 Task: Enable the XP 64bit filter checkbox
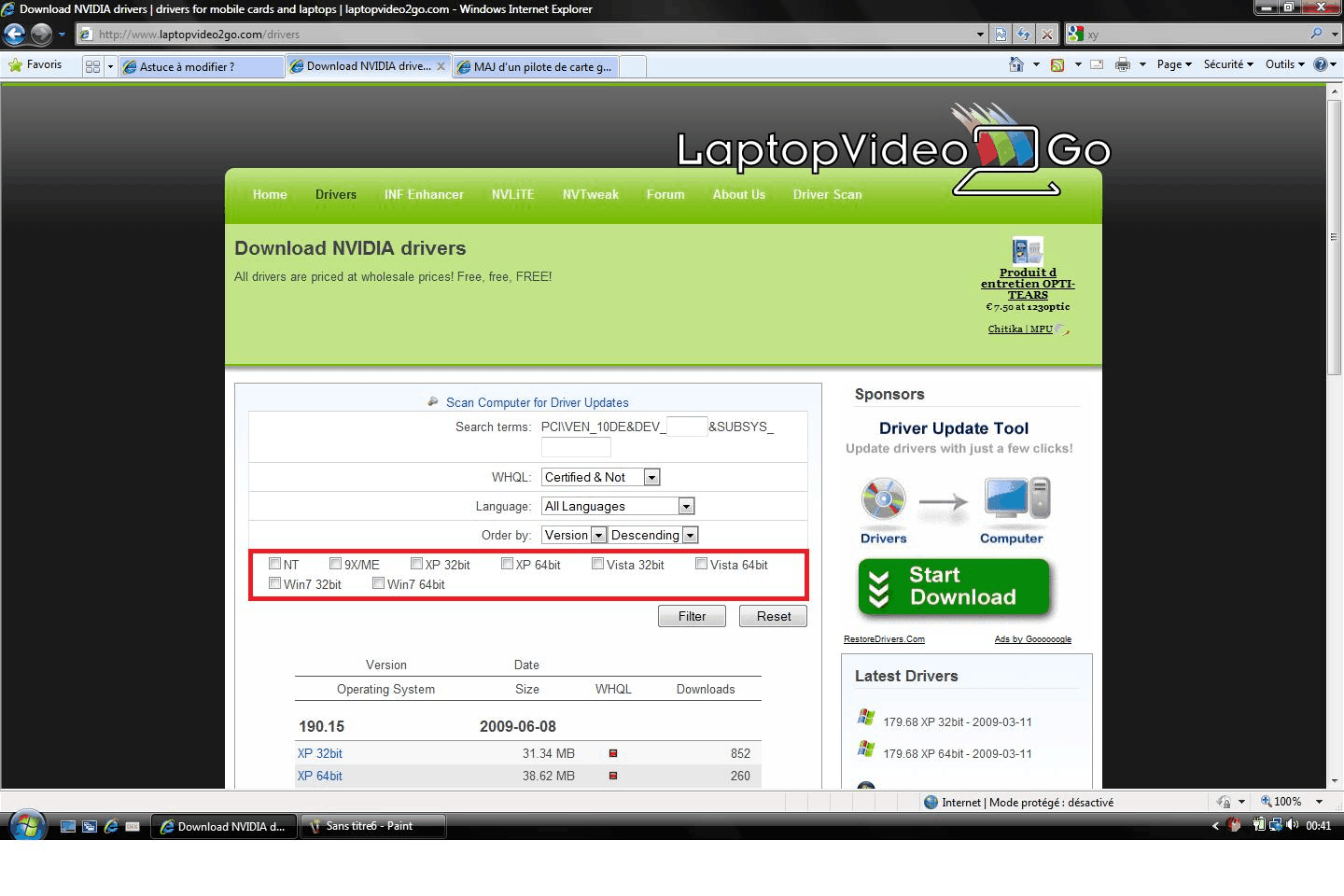point(508,564)
